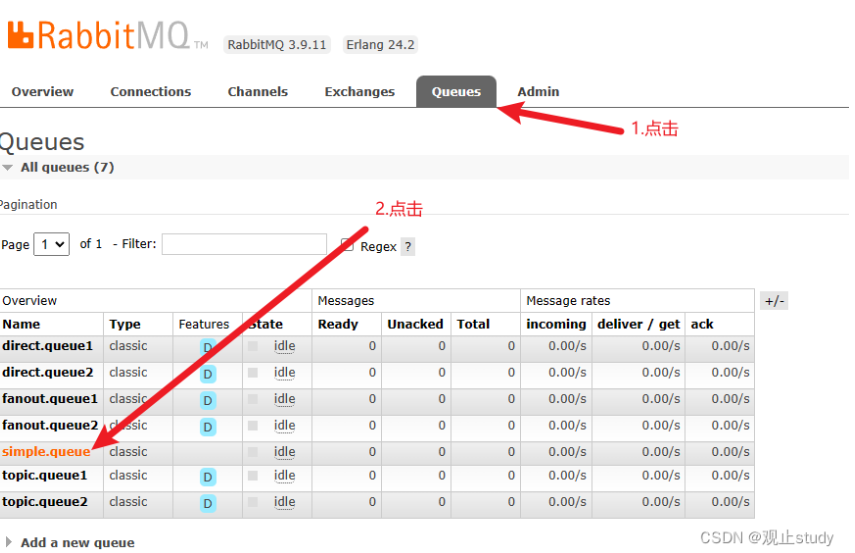Switch to the Connections tab

tap(150, 92)
